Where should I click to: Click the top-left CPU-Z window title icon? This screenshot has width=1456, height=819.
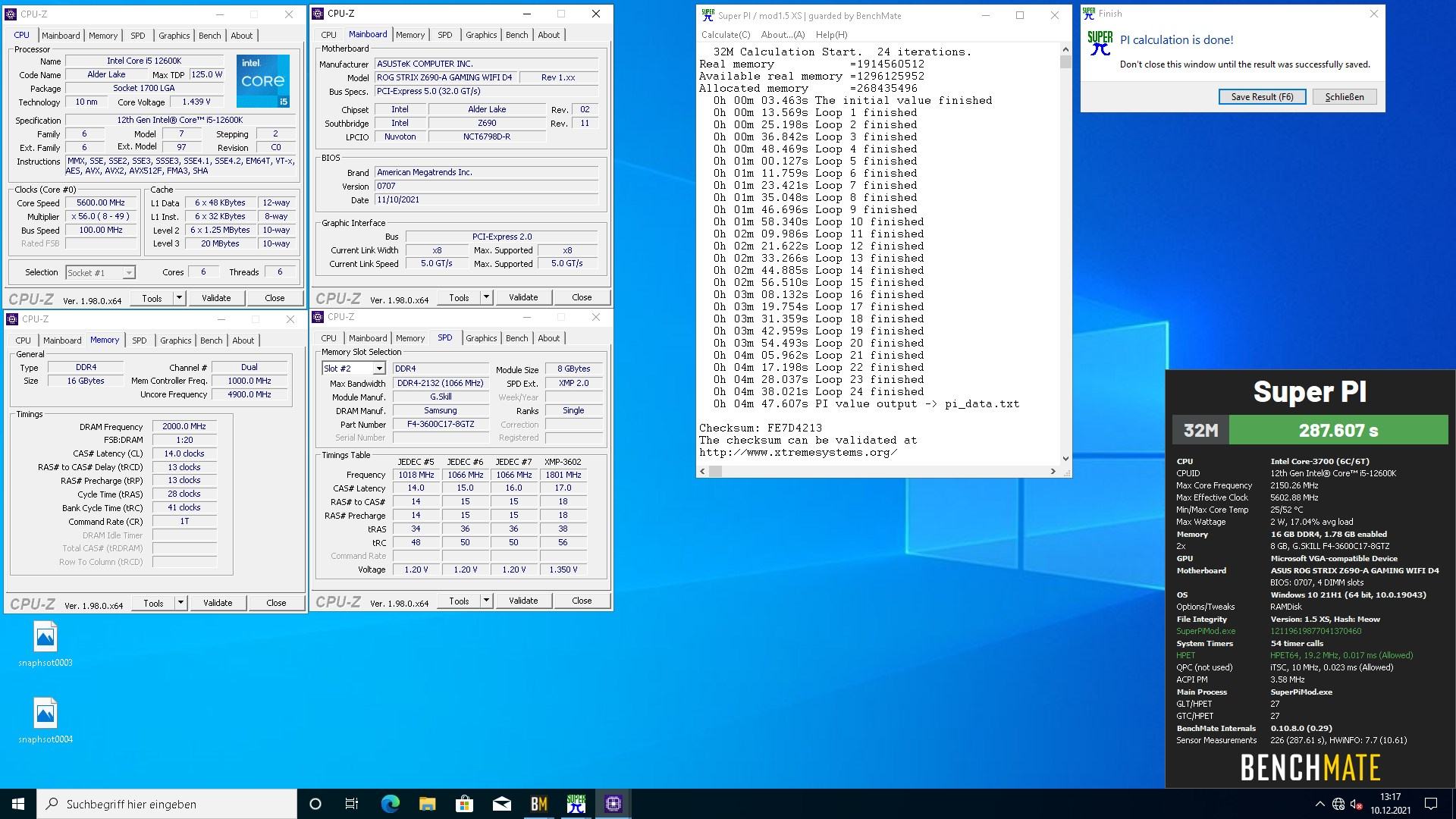coord(11,14)
